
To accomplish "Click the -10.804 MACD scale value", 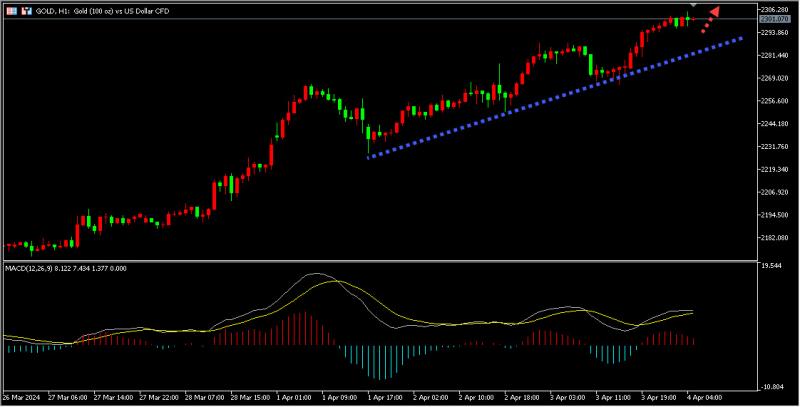I will pyautogui.click(x=772, y=386).
